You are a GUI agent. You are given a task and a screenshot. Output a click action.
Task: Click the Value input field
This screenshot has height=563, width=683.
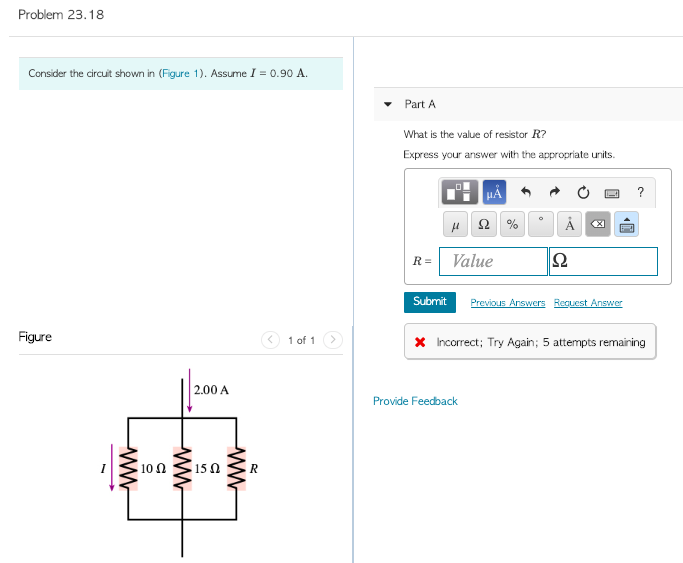493,261
